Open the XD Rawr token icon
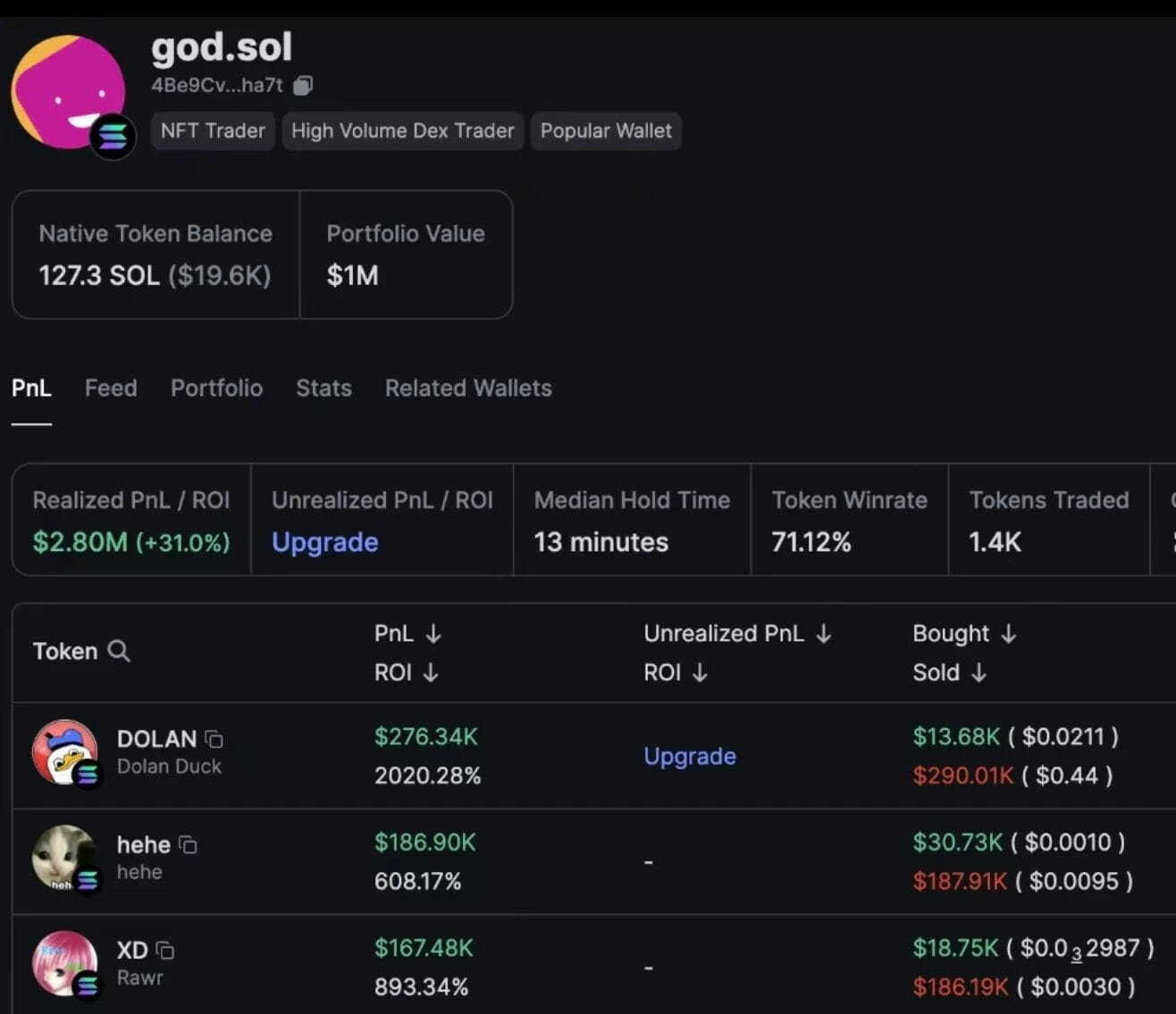 point(64,963)
